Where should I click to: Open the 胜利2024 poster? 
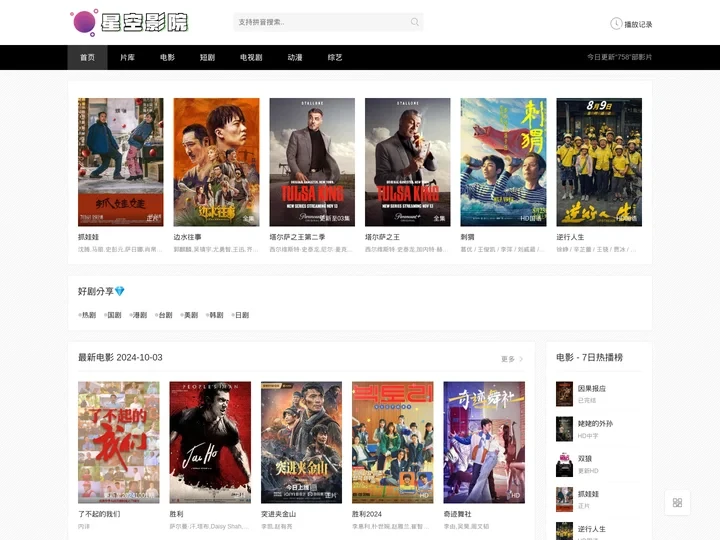click(393, 442)
